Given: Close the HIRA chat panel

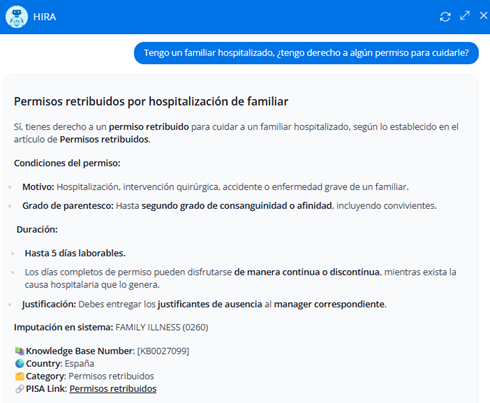Looking at the screenshot, I should tap(483, 15).
